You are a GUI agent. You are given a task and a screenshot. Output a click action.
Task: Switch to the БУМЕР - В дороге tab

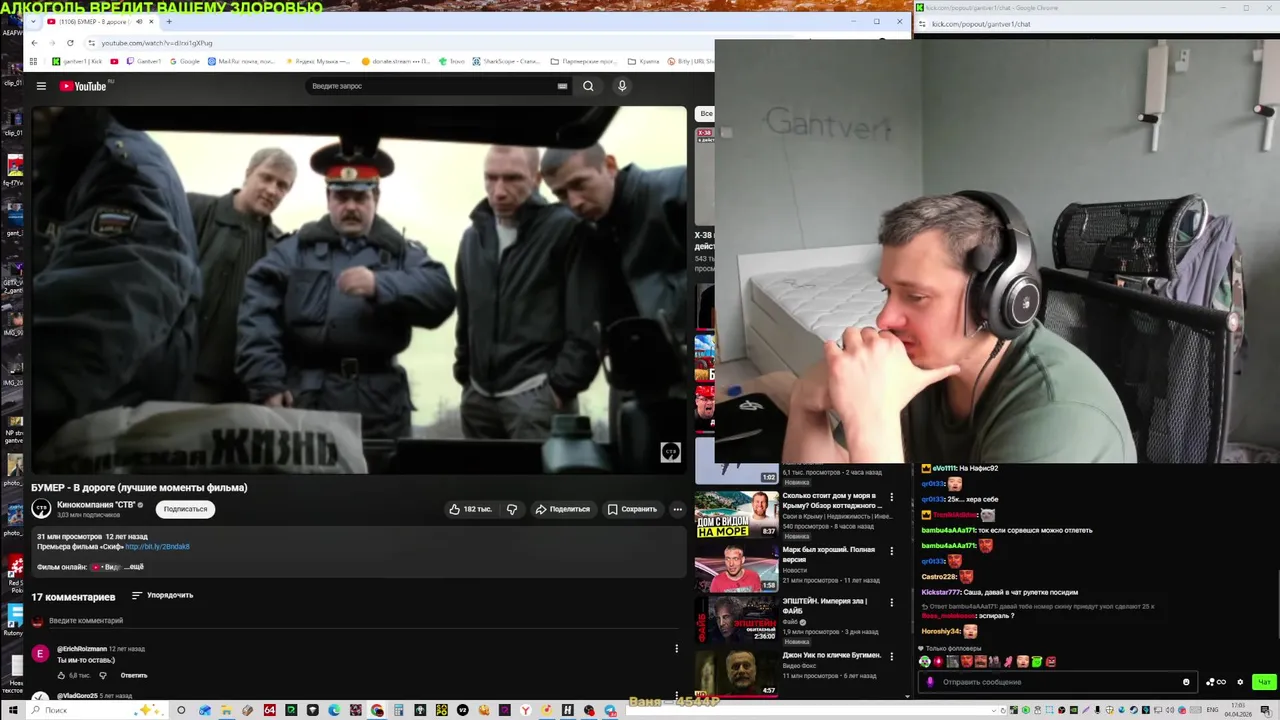coord(100,21)
